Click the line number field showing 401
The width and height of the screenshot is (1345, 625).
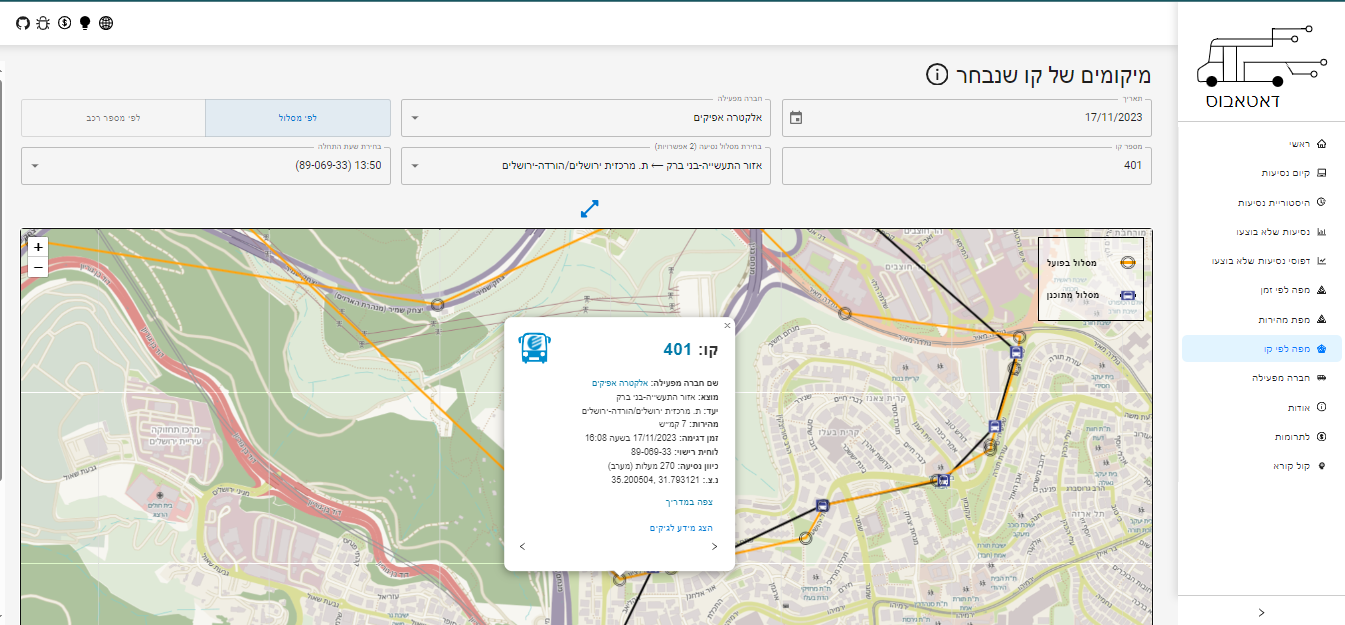[966, 166]
